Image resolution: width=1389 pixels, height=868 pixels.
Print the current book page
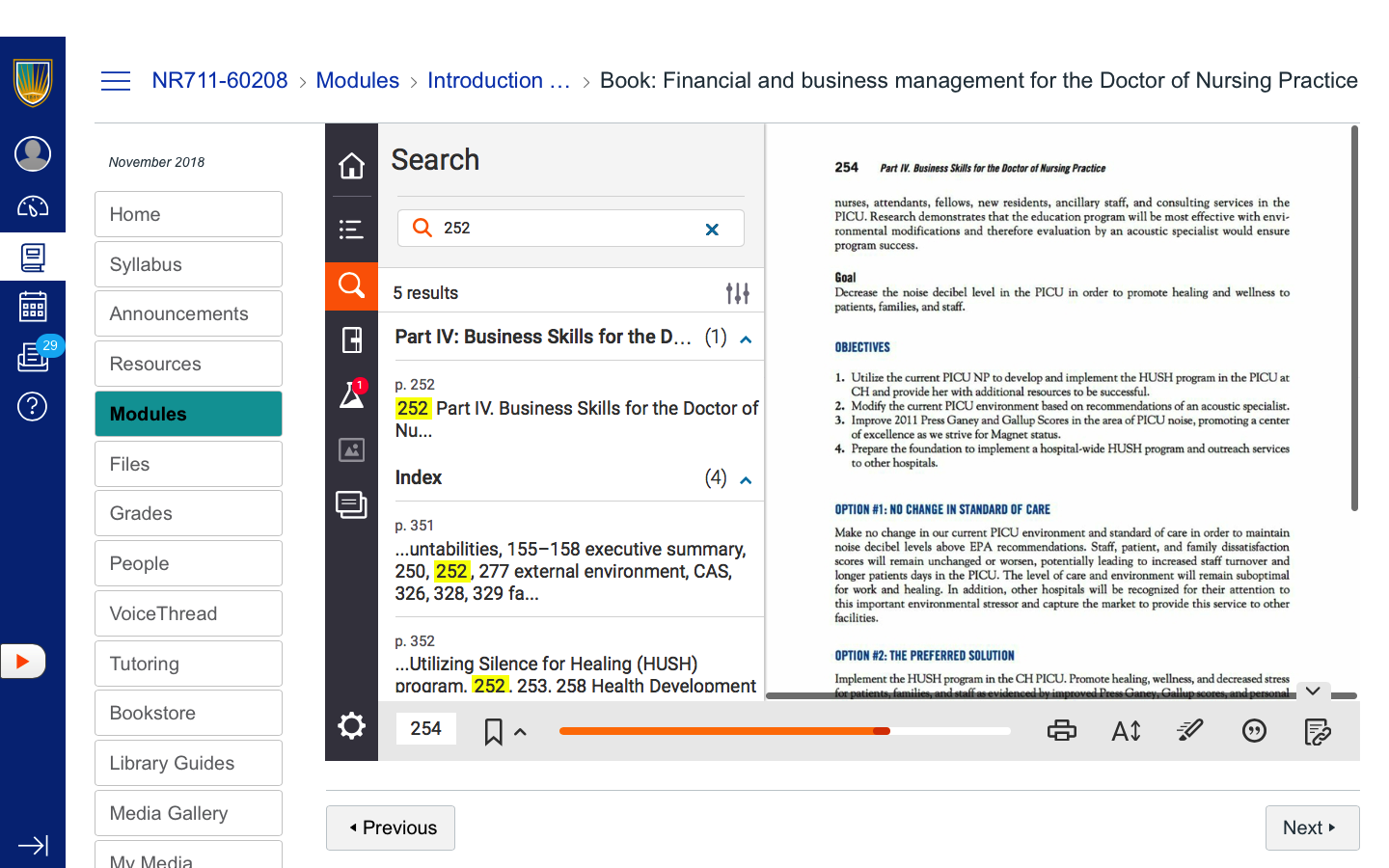(x=1061, y=731)
